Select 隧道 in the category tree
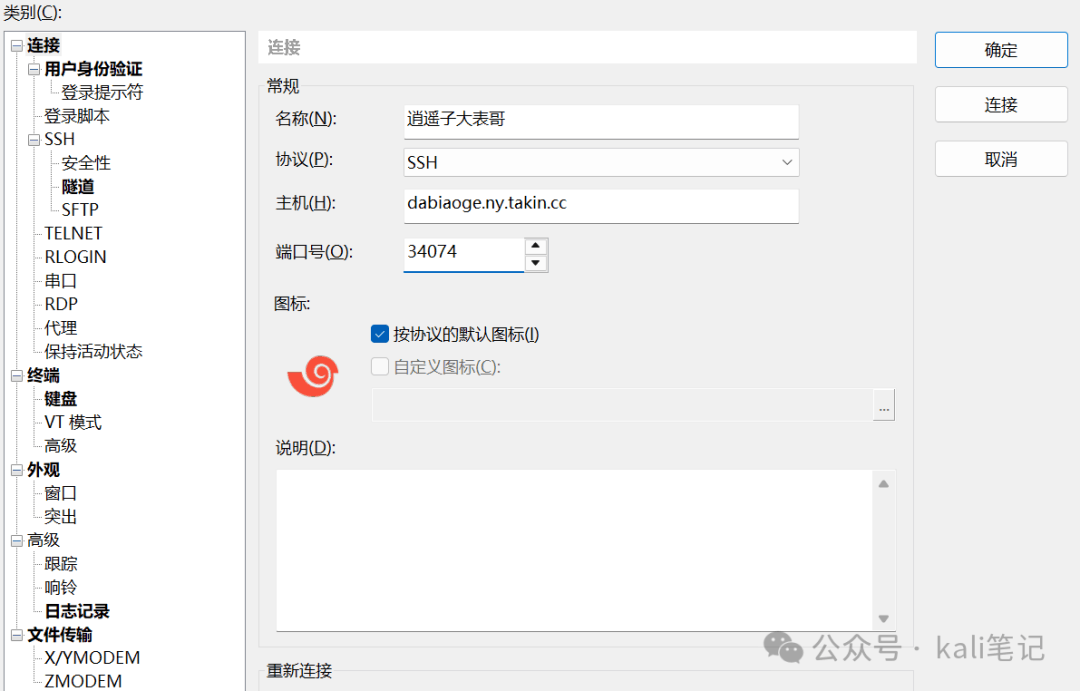 coord(78,187)
